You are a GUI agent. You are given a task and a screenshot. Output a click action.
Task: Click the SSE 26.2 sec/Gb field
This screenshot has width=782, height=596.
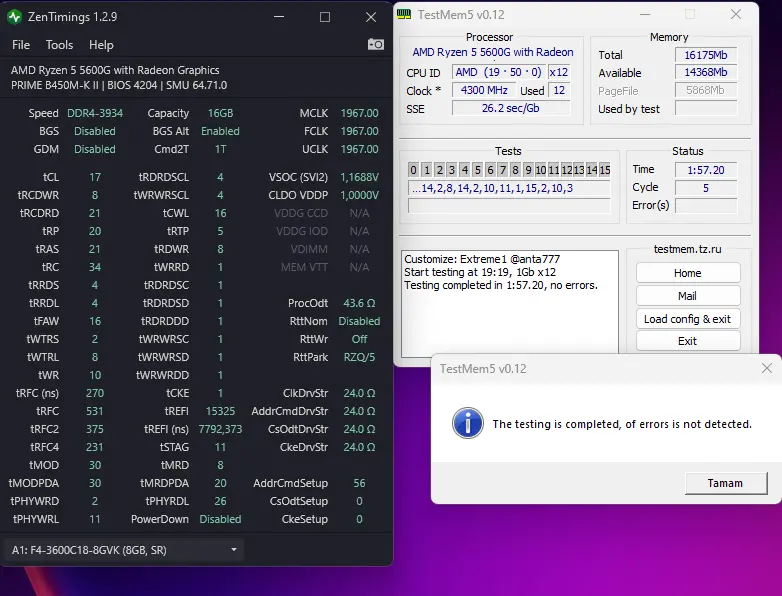pos(511,108)
